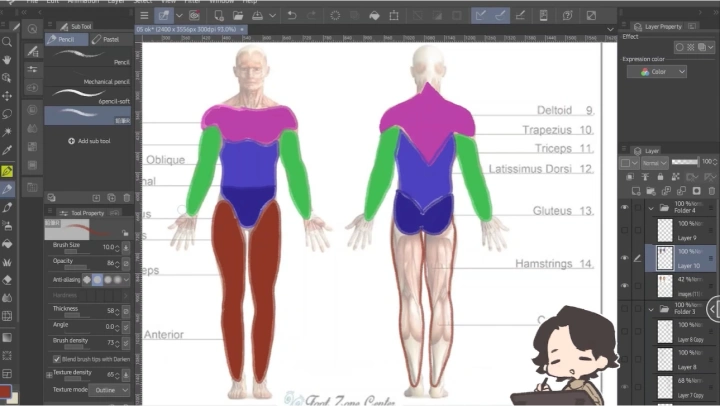Toggle visibility of Folder 4
Image resolution: width=720 pixels, height=406 pixels.
[624, 208]
